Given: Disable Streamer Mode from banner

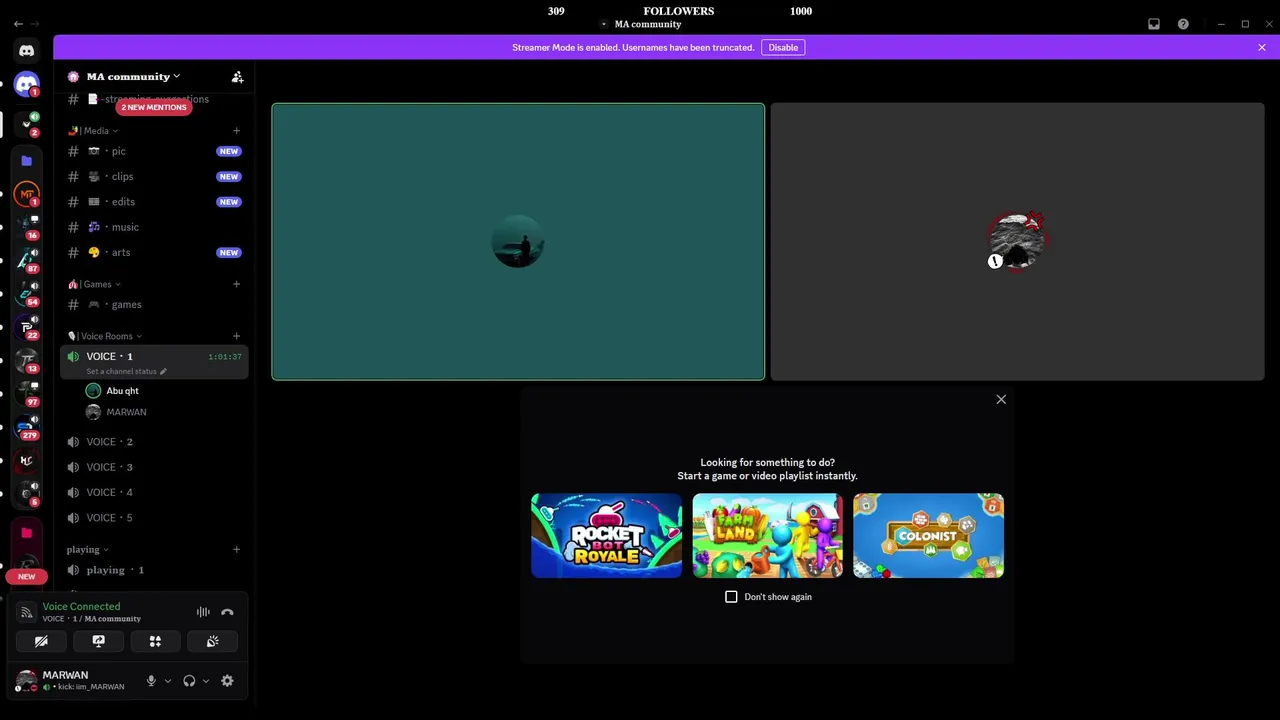Looking at the screenshot, I should coord(783,47).
